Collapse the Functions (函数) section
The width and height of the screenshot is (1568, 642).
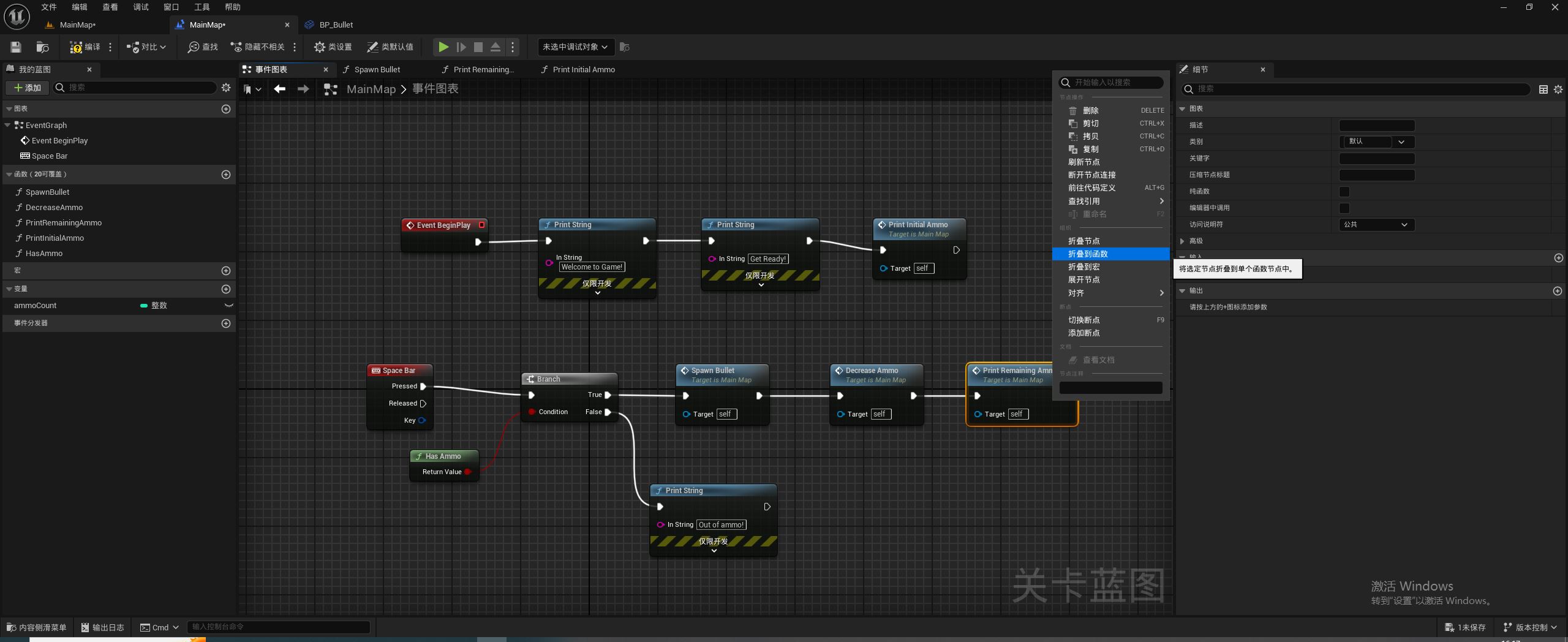9,175
